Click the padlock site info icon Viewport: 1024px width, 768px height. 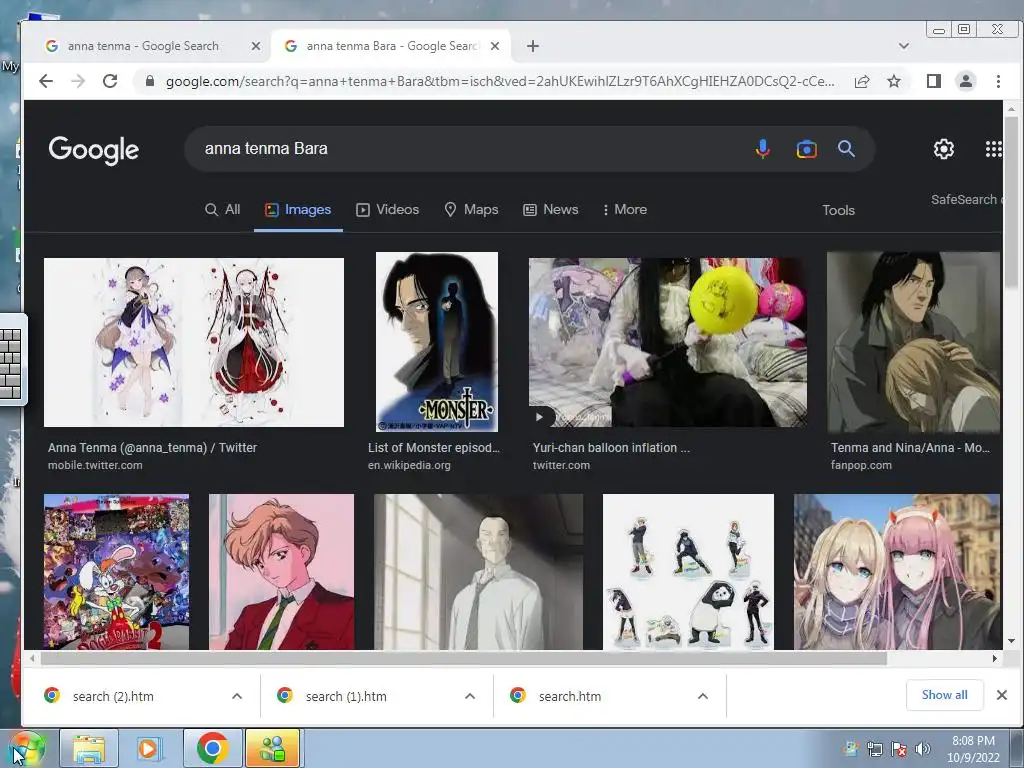(x=150, y=81)
